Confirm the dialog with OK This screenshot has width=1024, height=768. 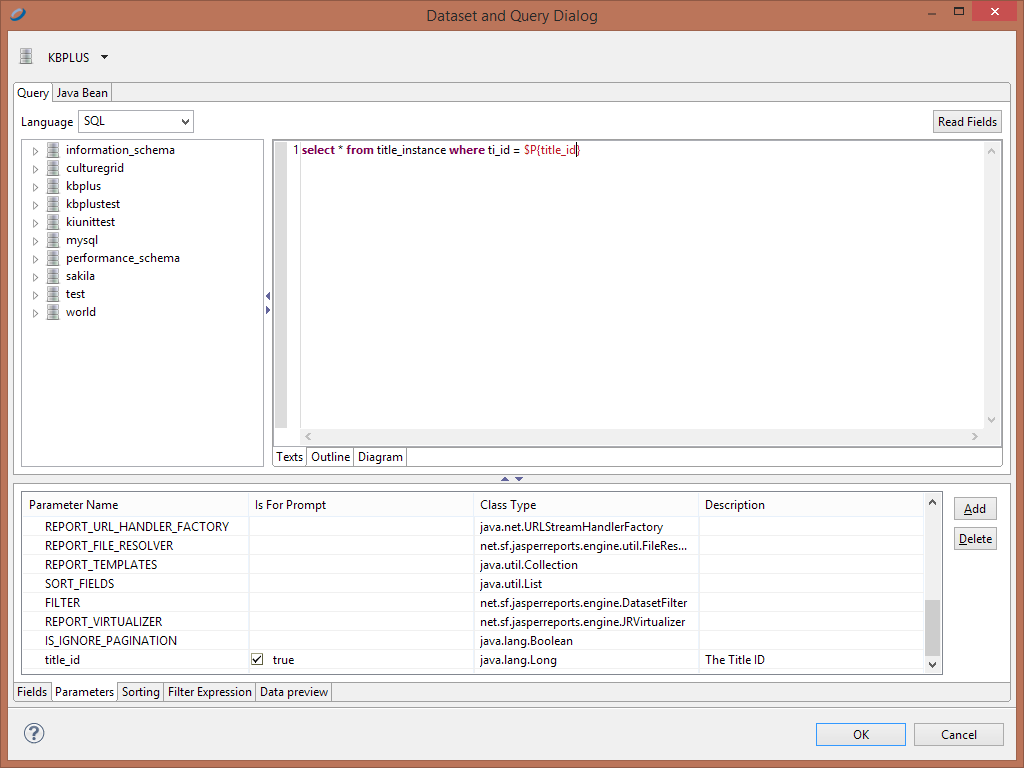[x=861, y=735]
